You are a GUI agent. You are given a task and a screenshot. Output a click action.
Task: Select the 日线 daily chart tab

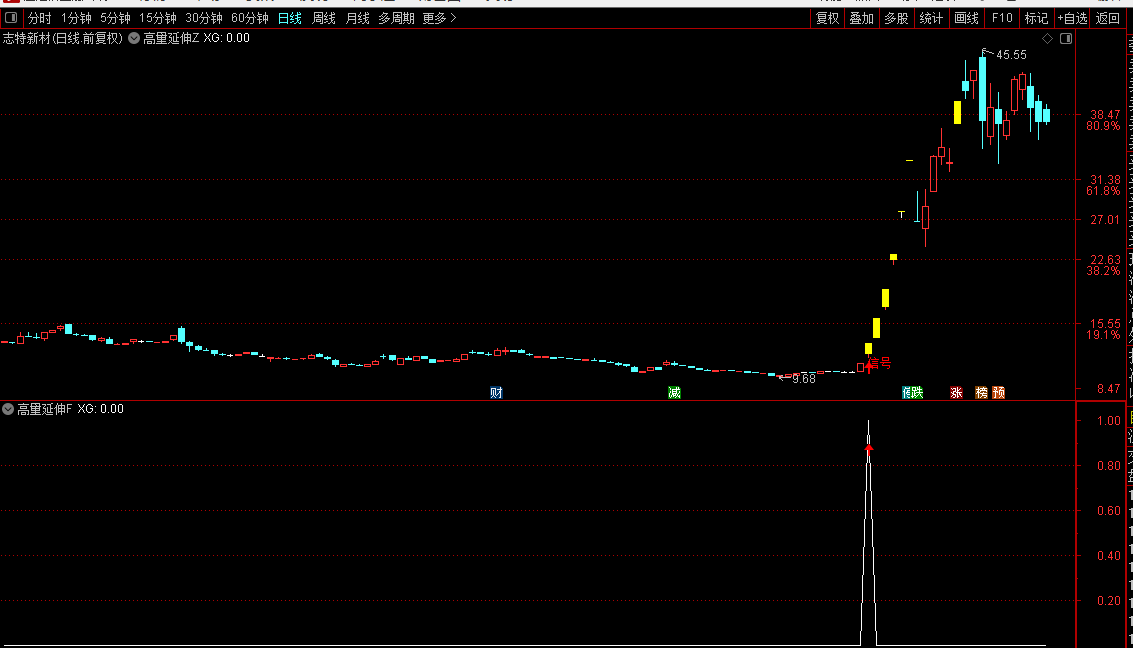(x=290, y=18)
